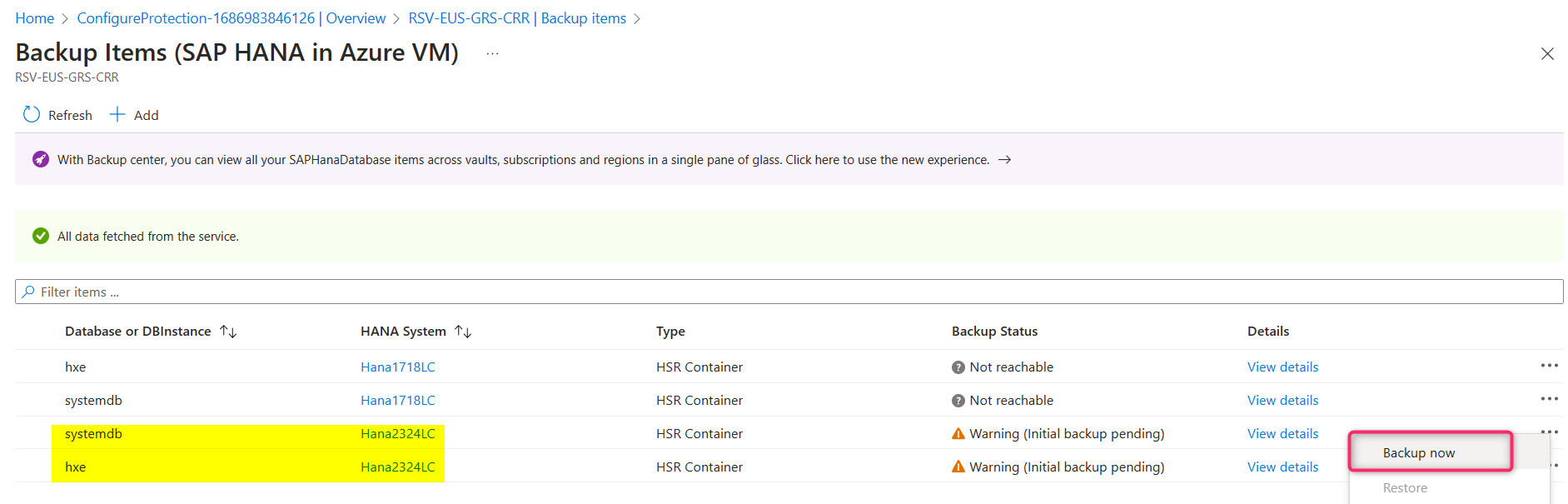Focus the Filter items input field

point(789,292)
